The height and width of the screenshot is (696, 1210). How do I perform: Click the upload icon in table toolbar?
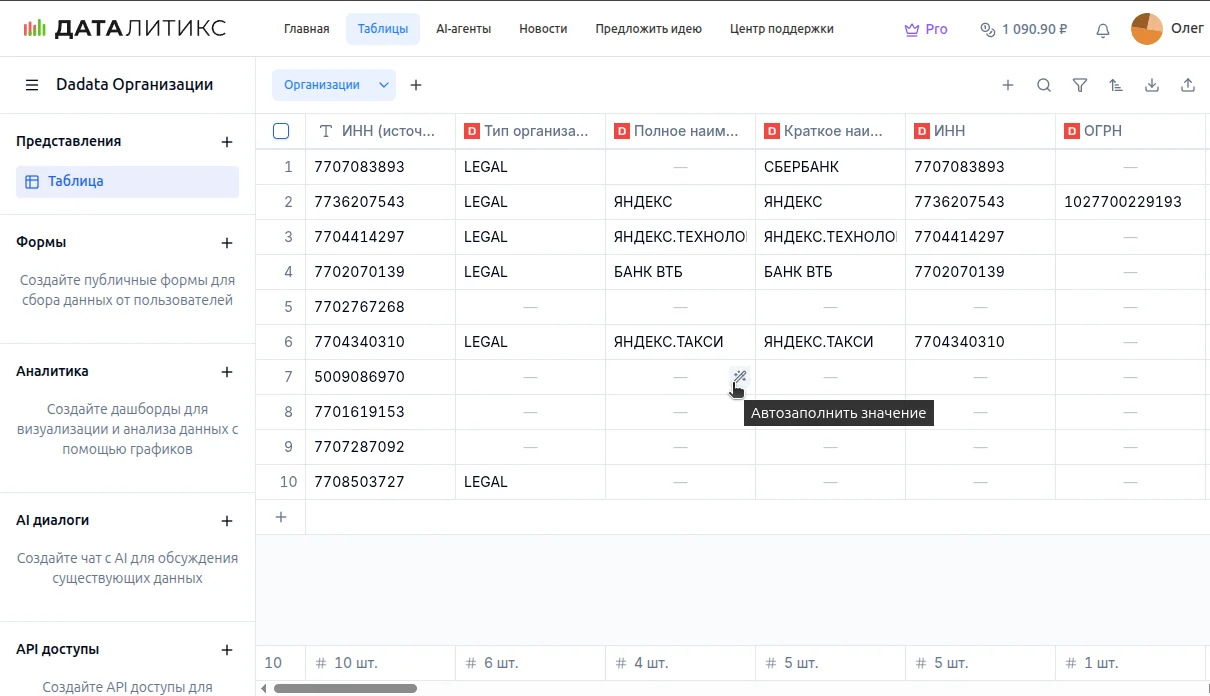1188,85
